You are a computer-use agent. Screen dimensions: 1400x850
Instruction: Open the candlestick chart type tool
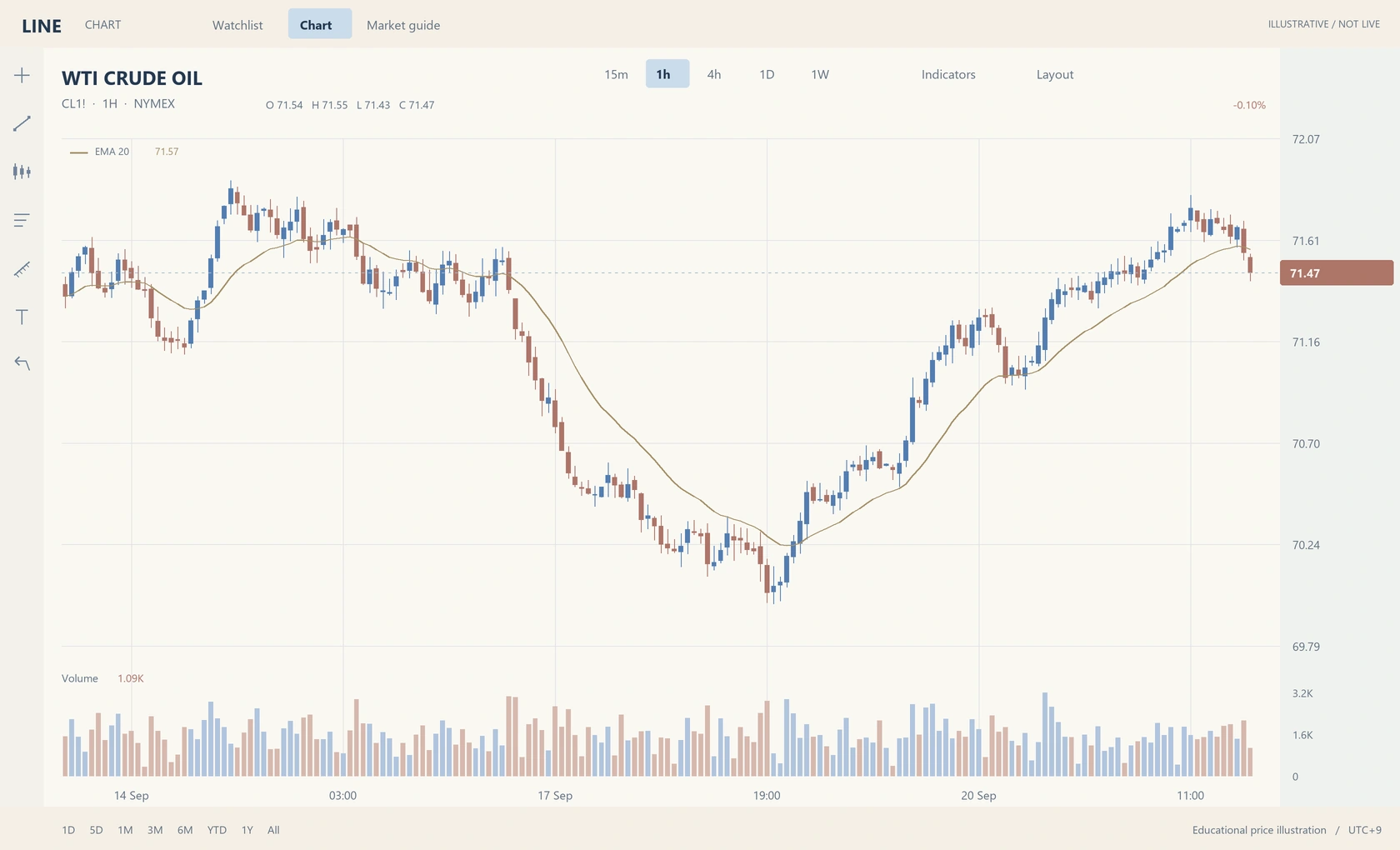22,172
